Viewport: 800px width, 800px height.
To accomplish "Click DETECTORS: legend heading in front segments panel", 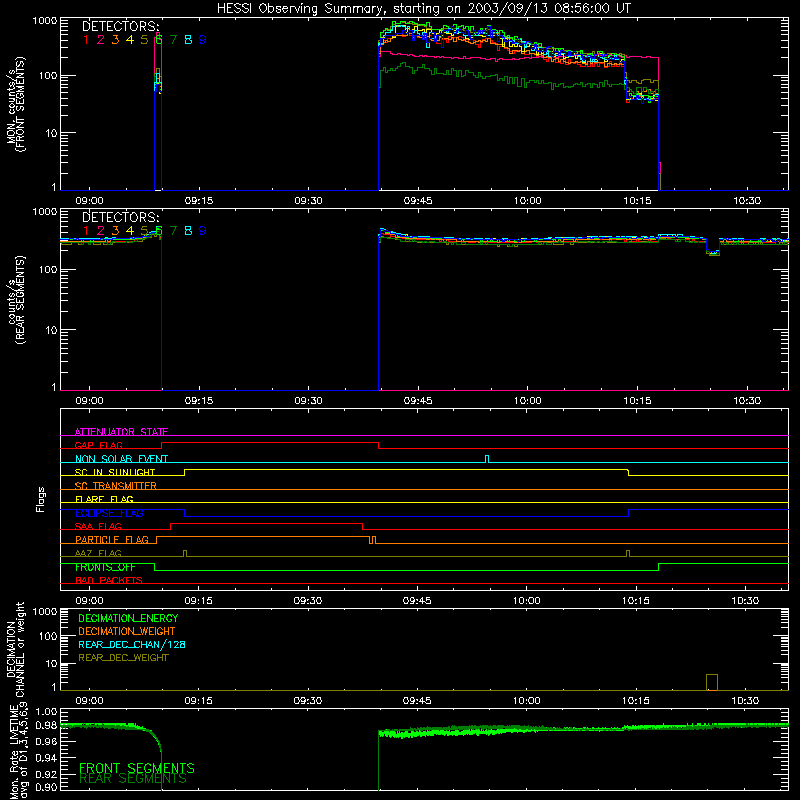I will pos(121,27).
